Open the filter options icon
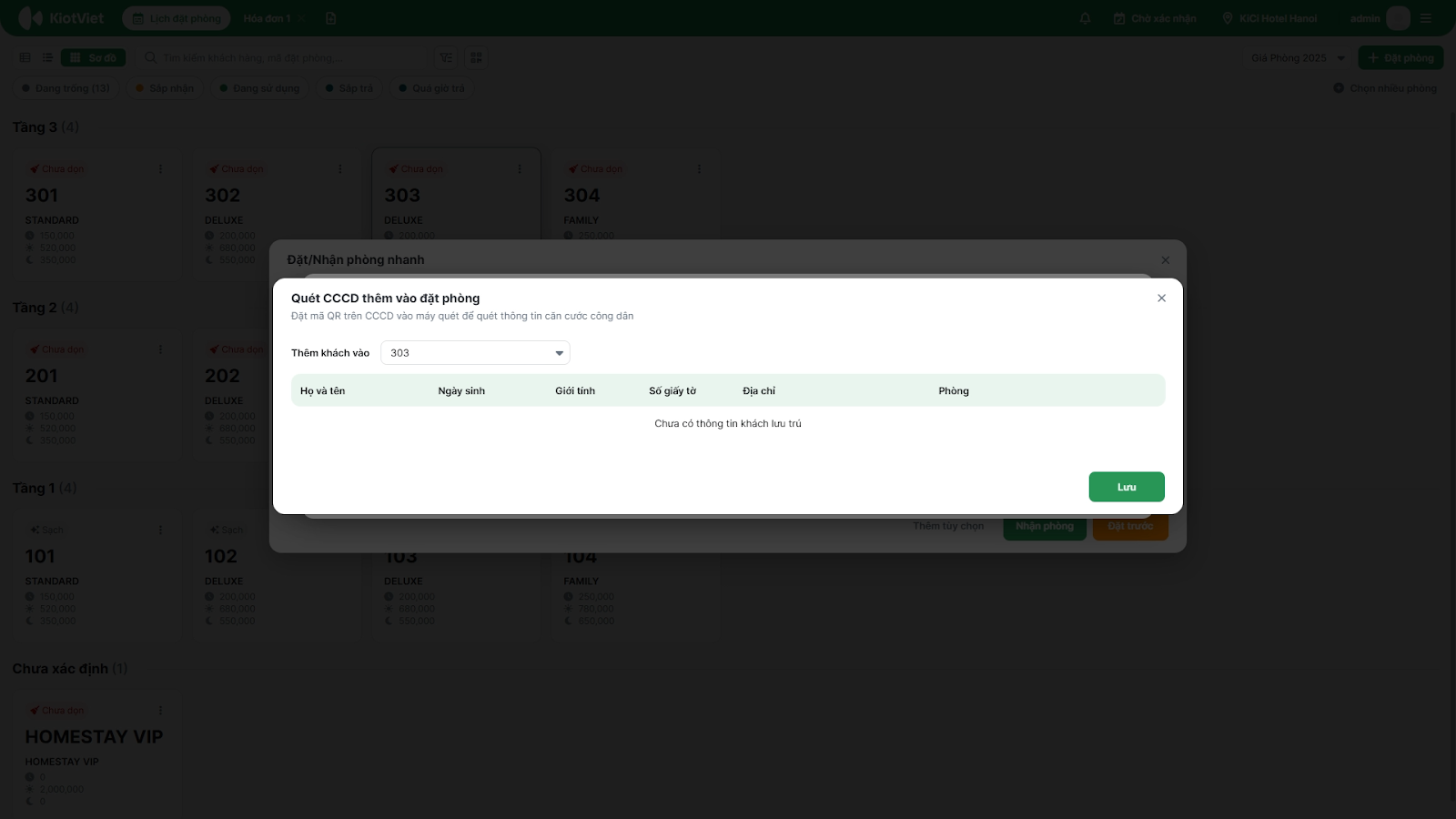 click(x=446, y=57)
